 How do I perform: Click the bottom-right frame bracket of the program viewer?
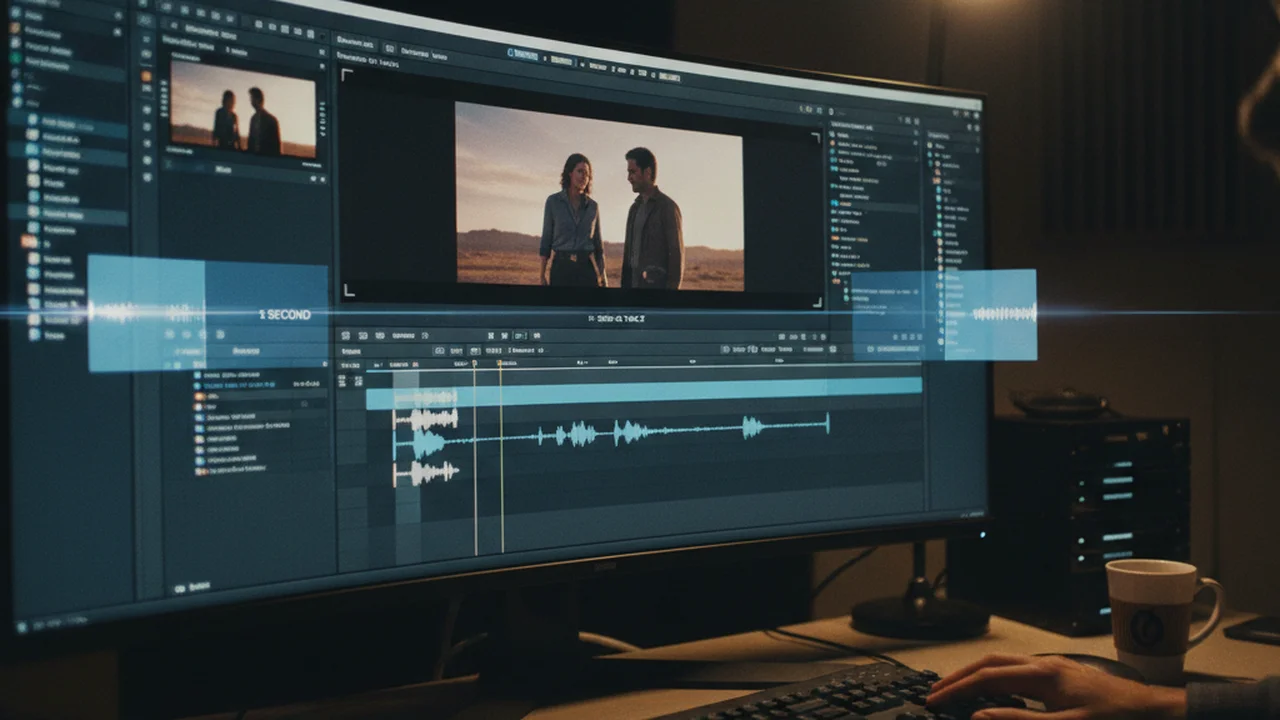click(x=817, y=300)
